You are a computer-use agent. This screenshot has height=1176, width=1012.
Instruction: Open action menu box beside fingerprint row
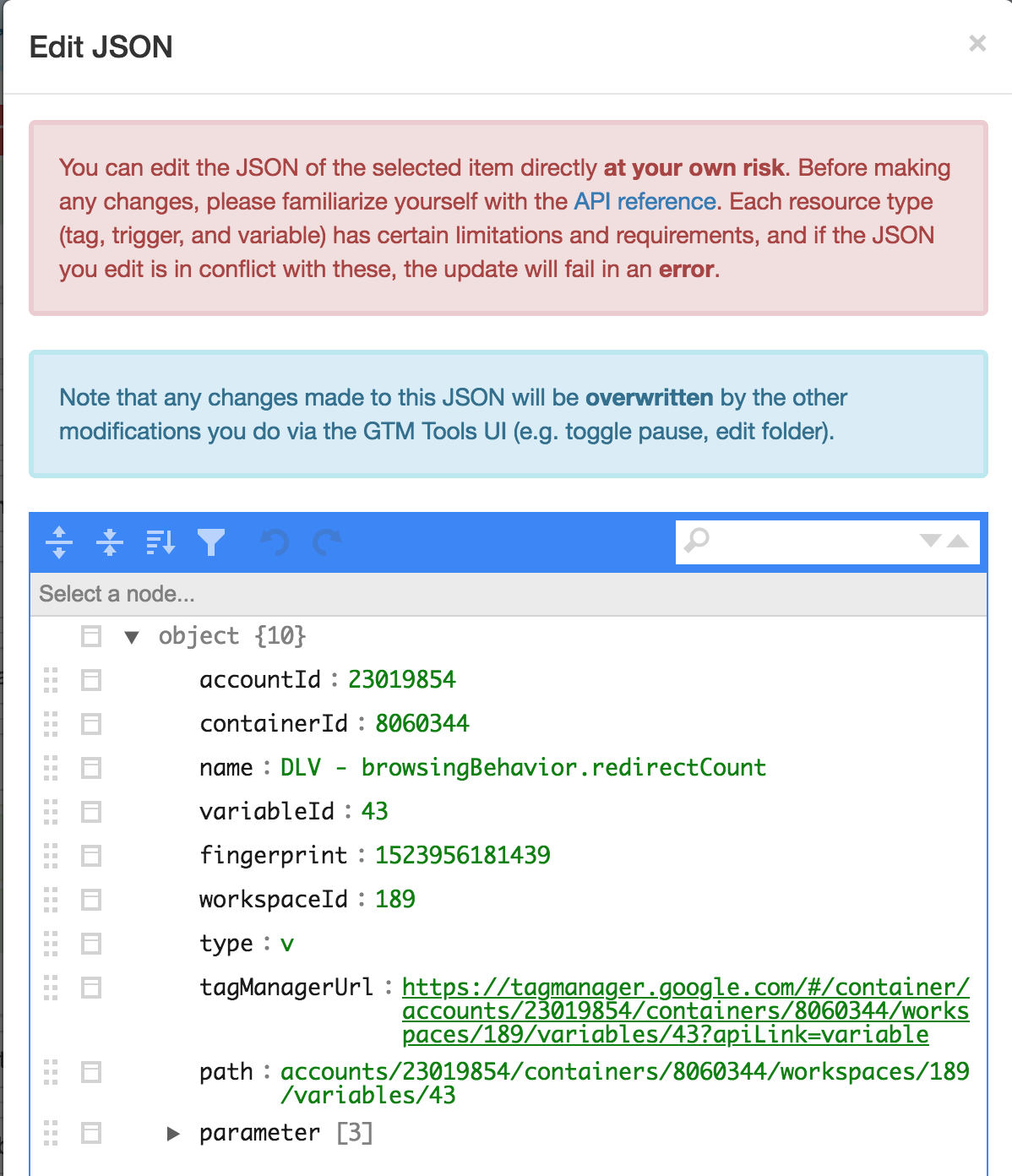pos(91,856)
